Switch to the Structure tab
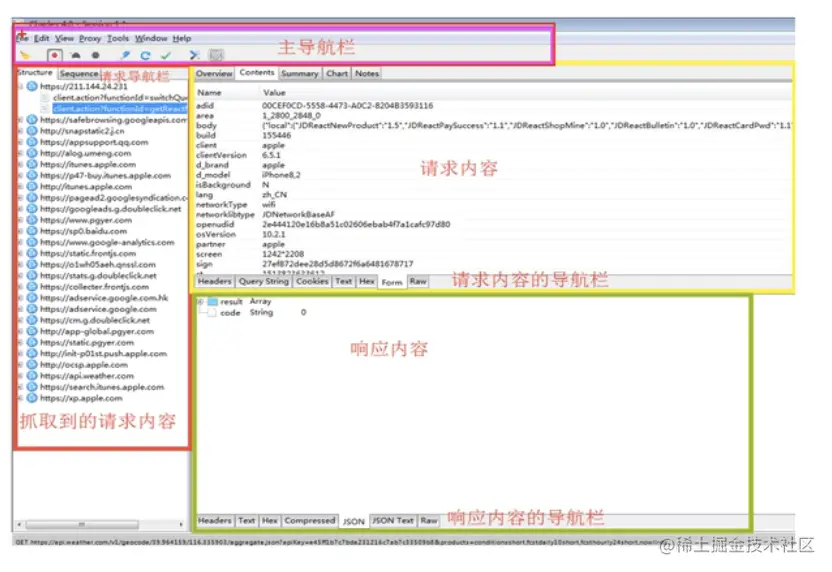This screenshot has height=572, width=832. click(x=35, y=73)
